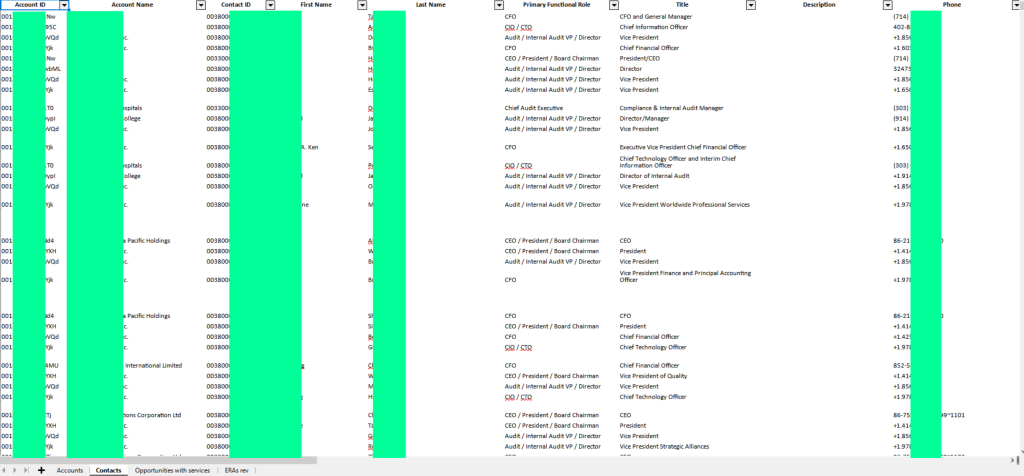This screenshot has width=1024, height=476.
Task: Select the Title header cell
Action: click(x=682, y=5)
